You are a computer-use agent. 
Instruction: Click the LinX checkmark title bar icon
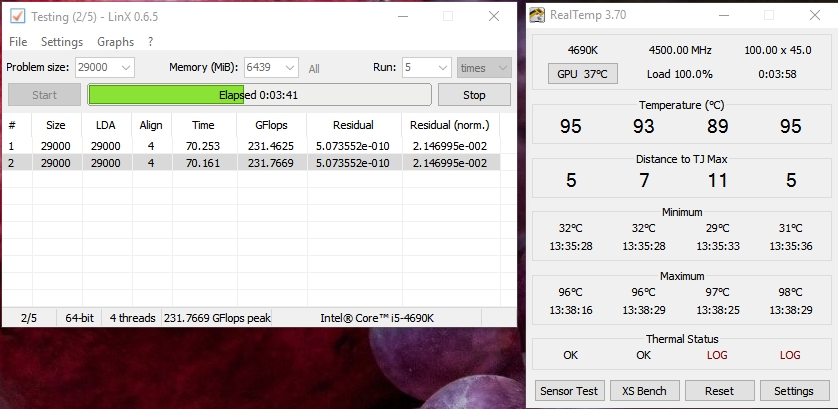point(17,16)
